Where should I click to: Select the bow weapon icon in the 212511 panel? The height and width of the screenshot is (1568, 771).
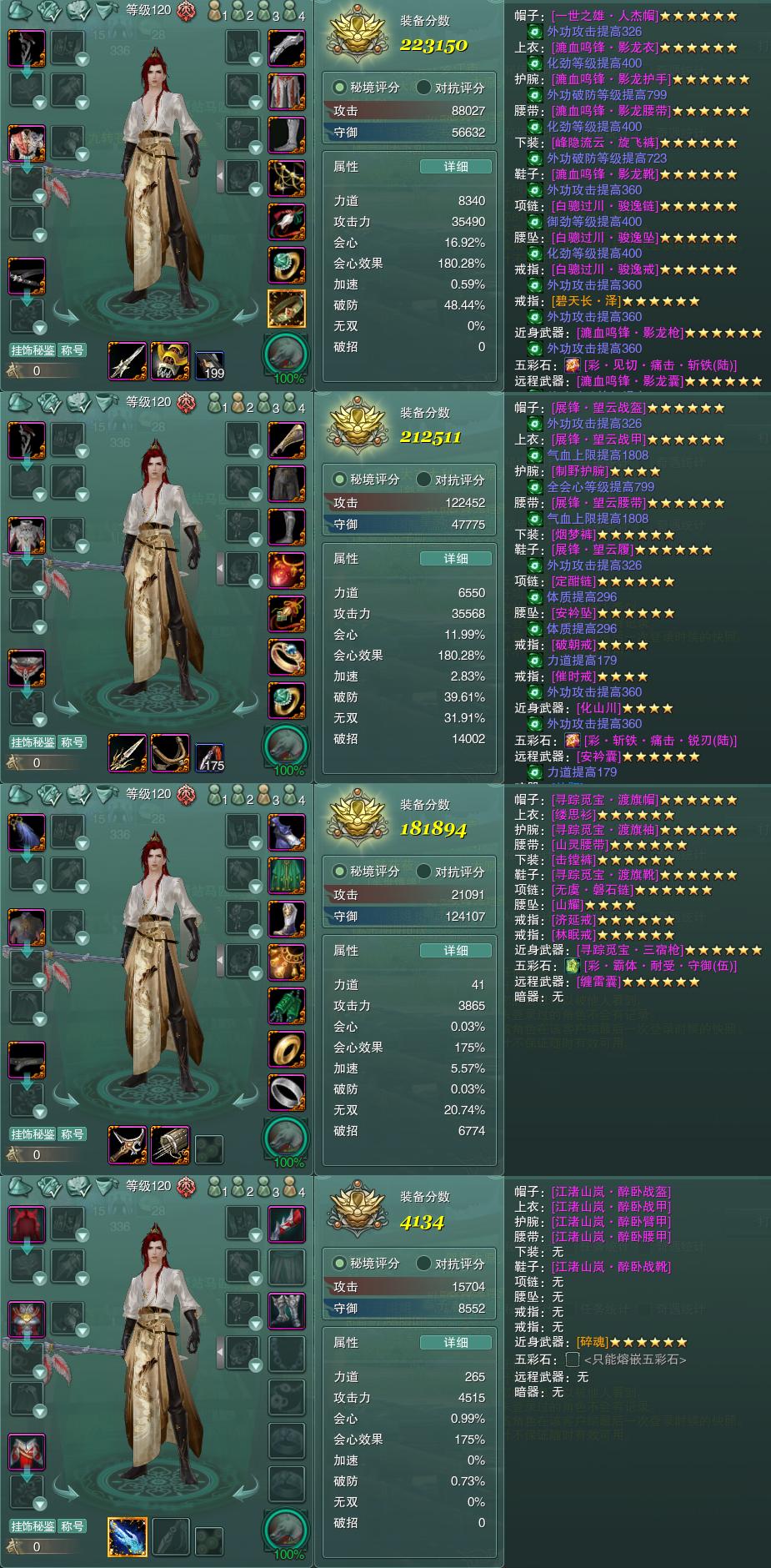170,753
